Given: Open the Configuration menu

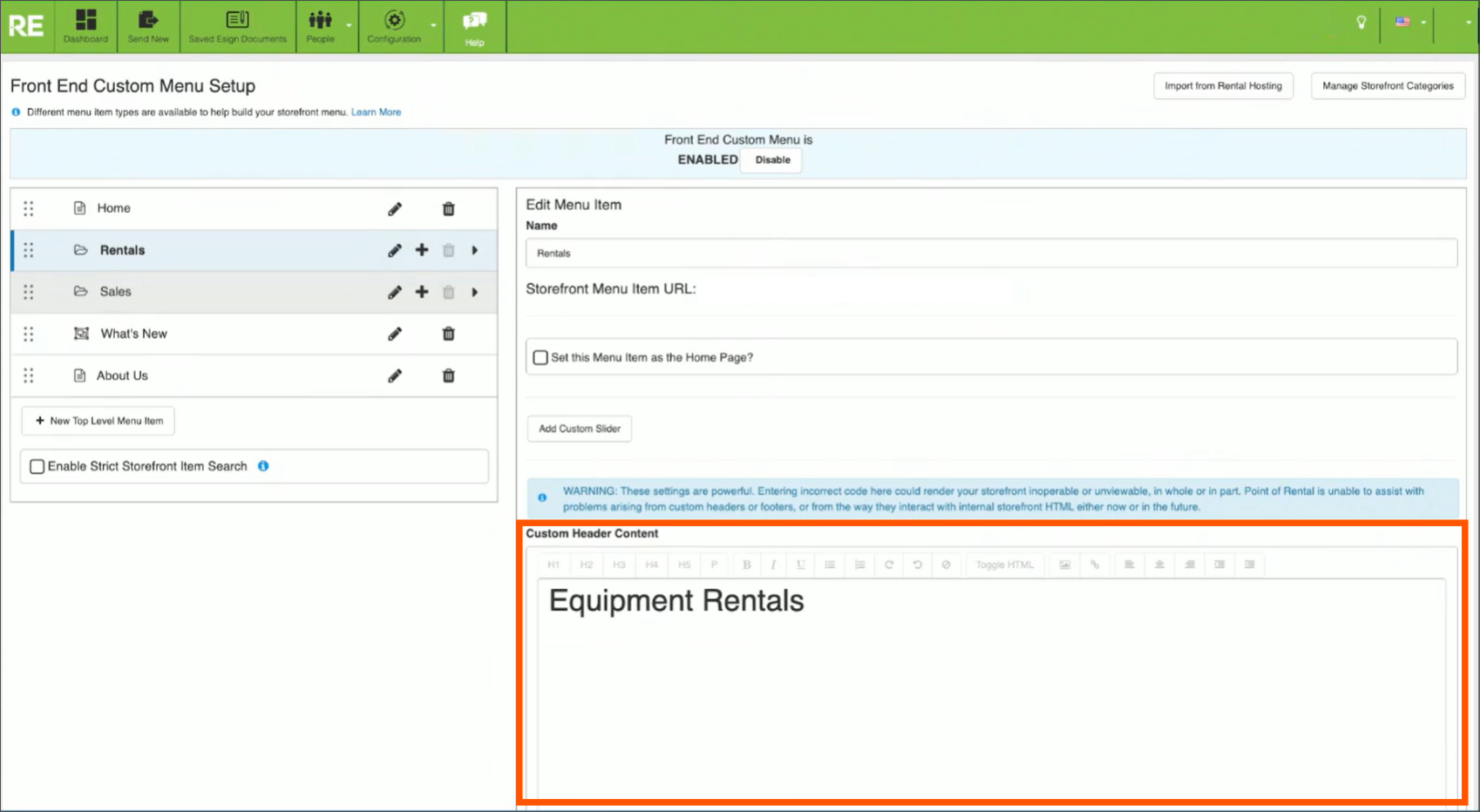Looking at the screenshot, I should tap(394, 26).
